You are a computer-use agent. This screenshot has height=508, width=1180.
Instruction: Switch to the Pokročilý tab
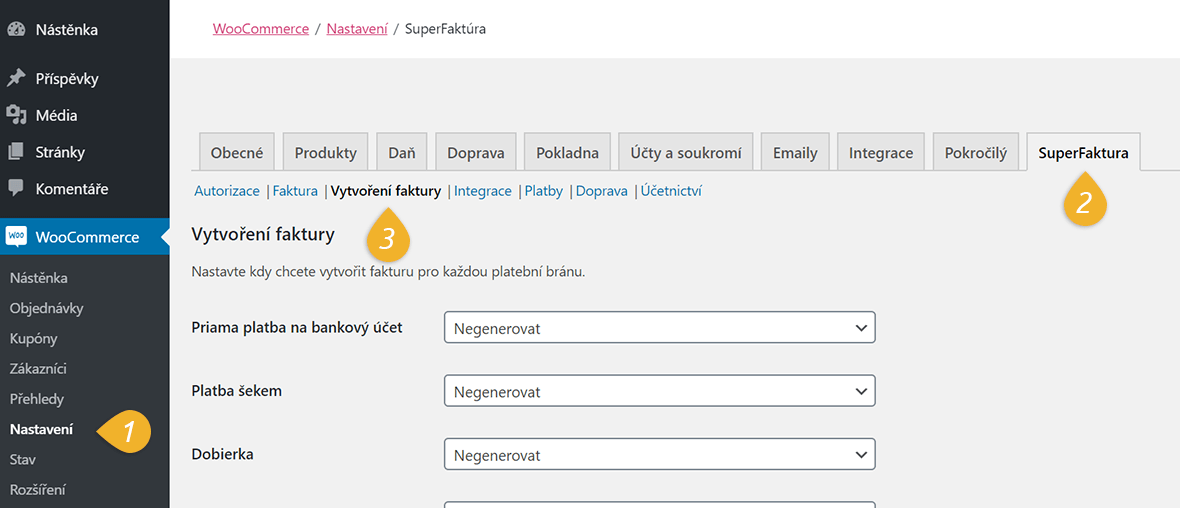pyautogui.click(x=976, y=152)
